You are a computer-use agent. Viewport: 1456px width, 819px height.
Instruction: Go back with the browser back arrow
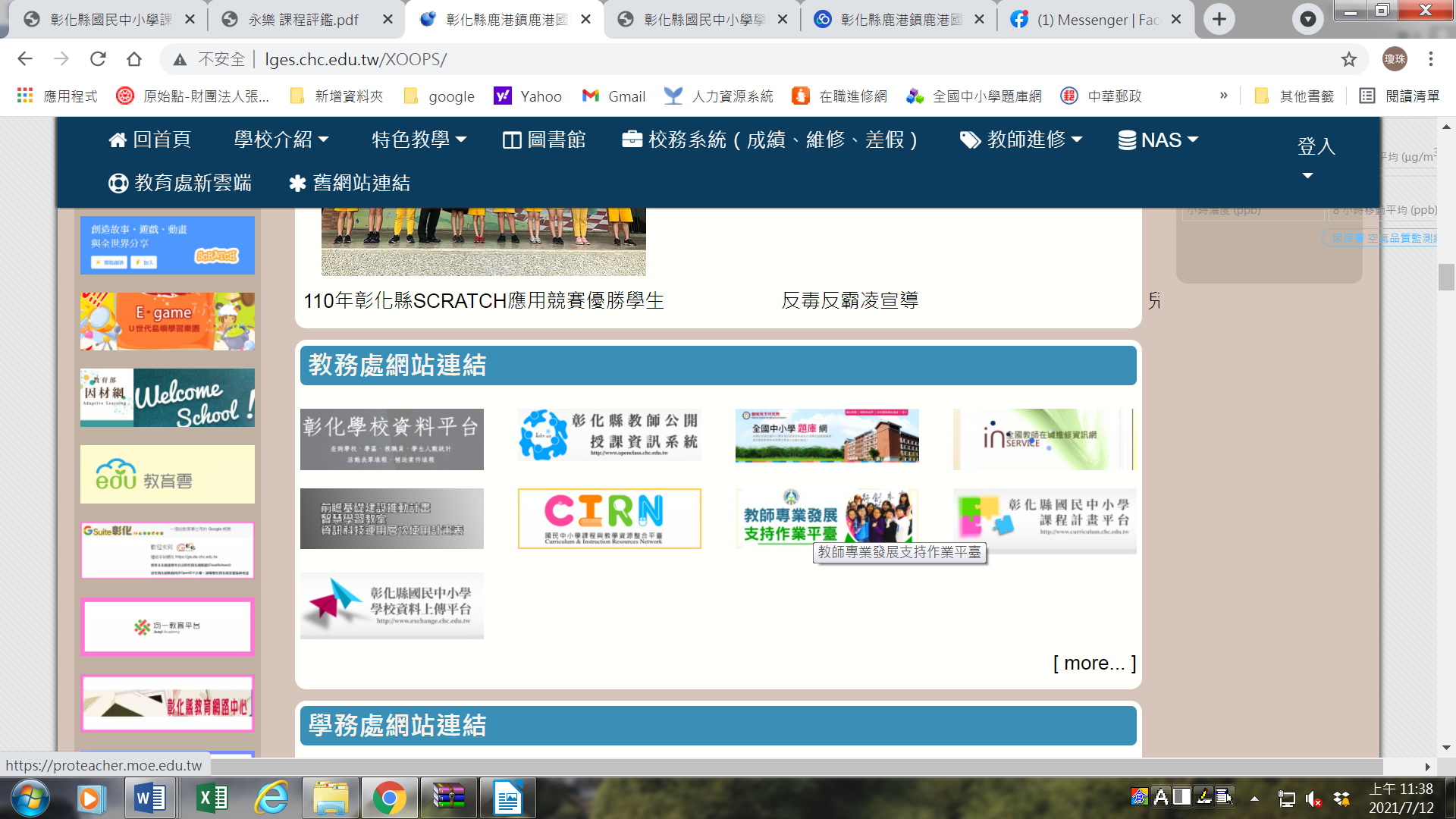[25, 59]
